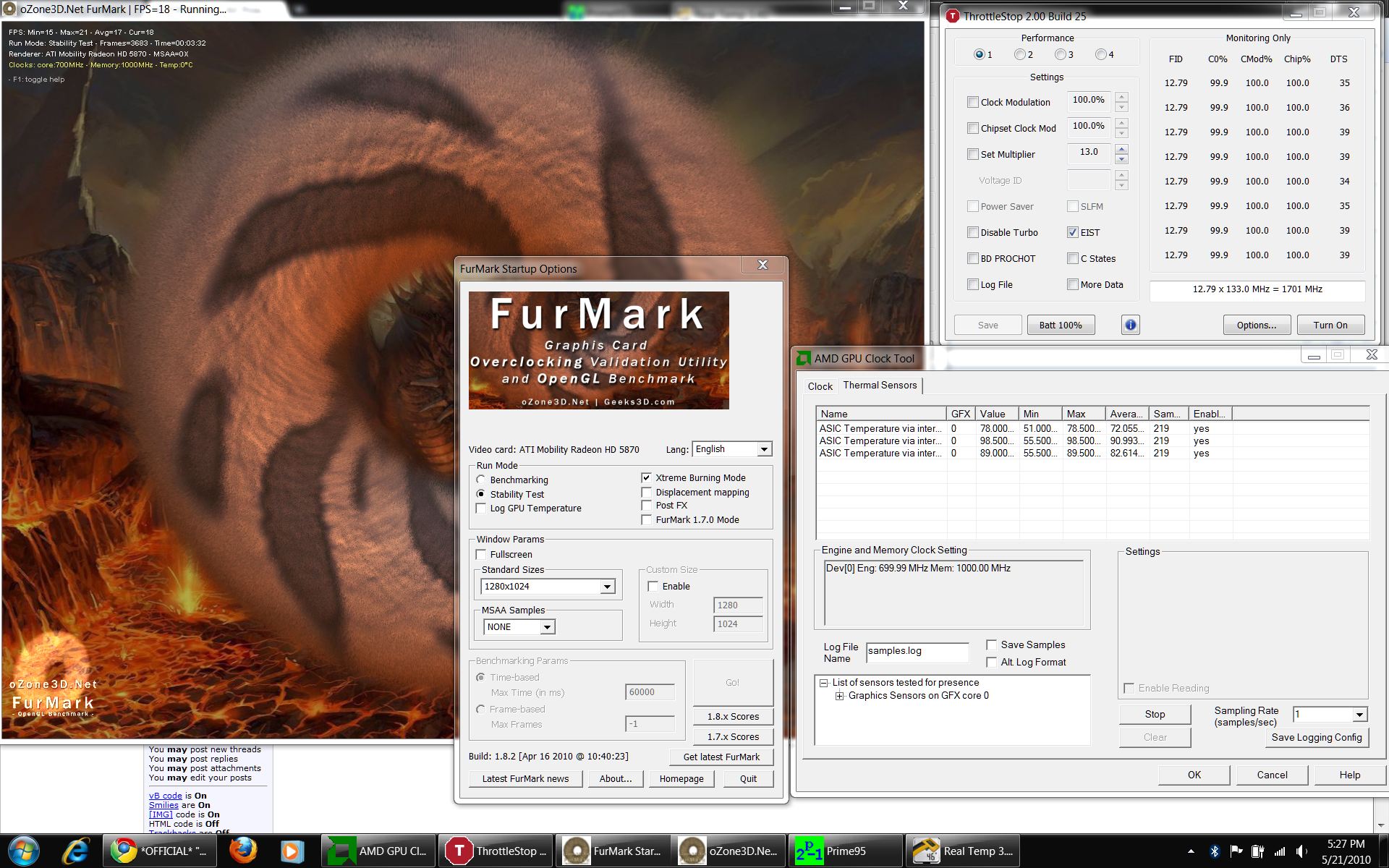Uncheck Xtreme Burning Mode
Viewport: 1389px width, 868px height.
[647, 477]
